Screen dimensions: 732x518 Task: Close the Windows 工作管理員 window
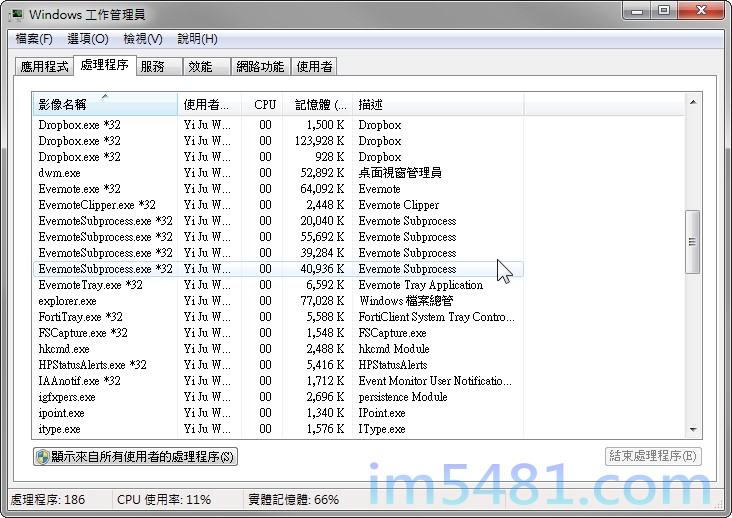point(701,10)
